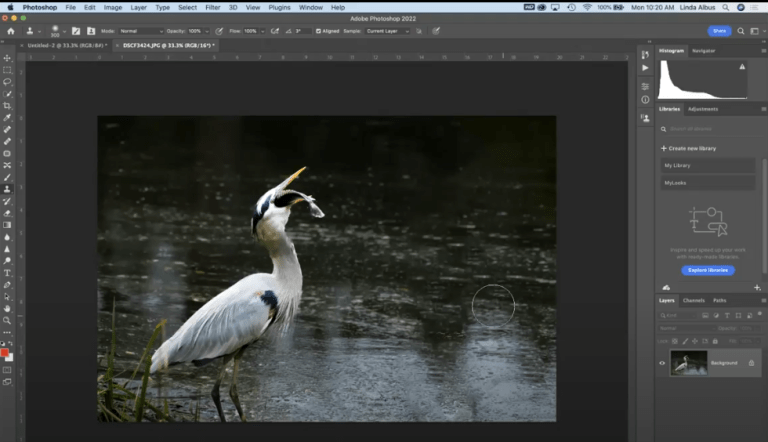Screen dimensions: 768x442
Task: Switch to the Navigator tab
Action: tap(703, 50)
